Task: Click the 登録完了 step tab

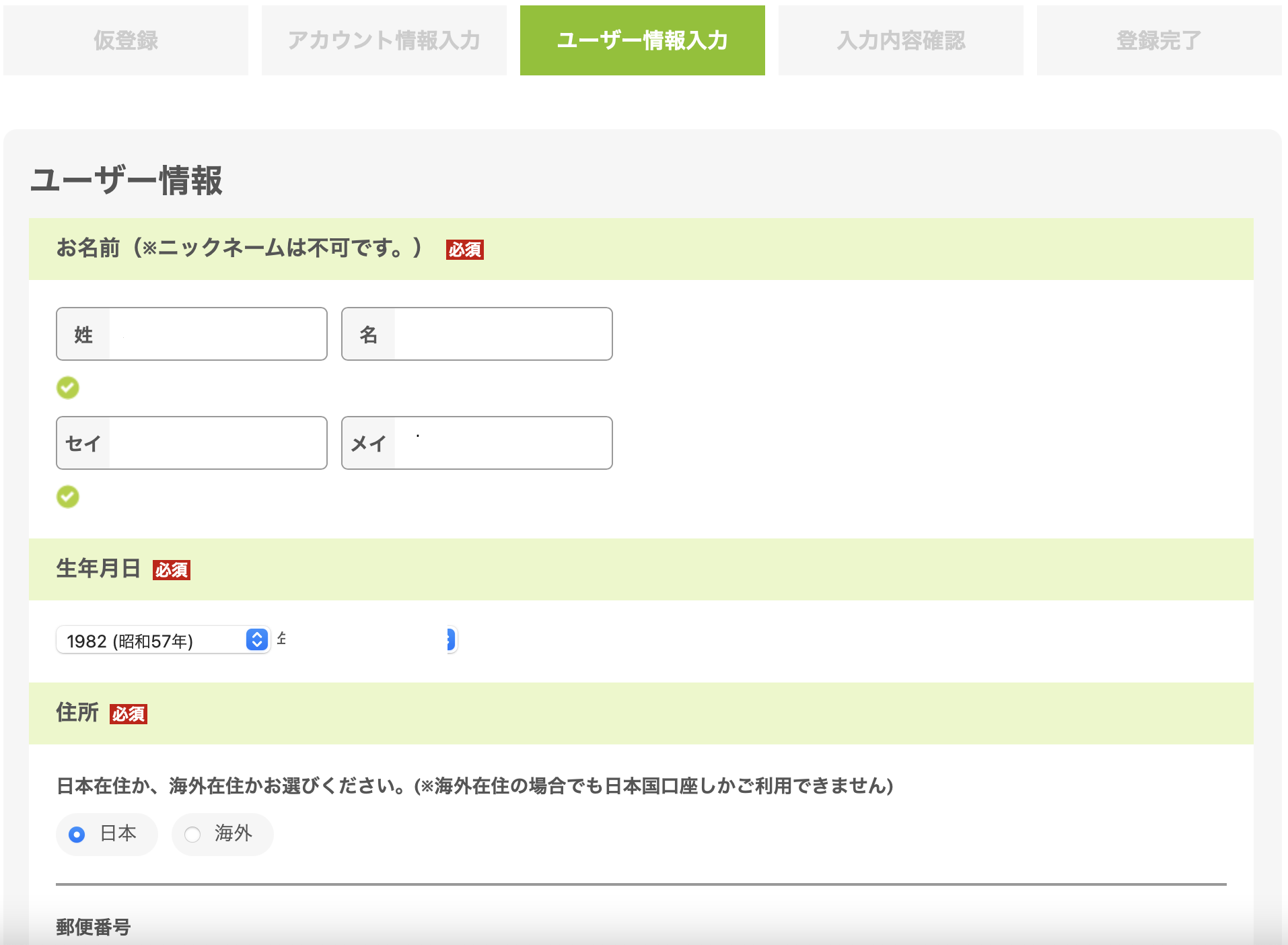Action: pyautogui.click(x=1159, y=40)
